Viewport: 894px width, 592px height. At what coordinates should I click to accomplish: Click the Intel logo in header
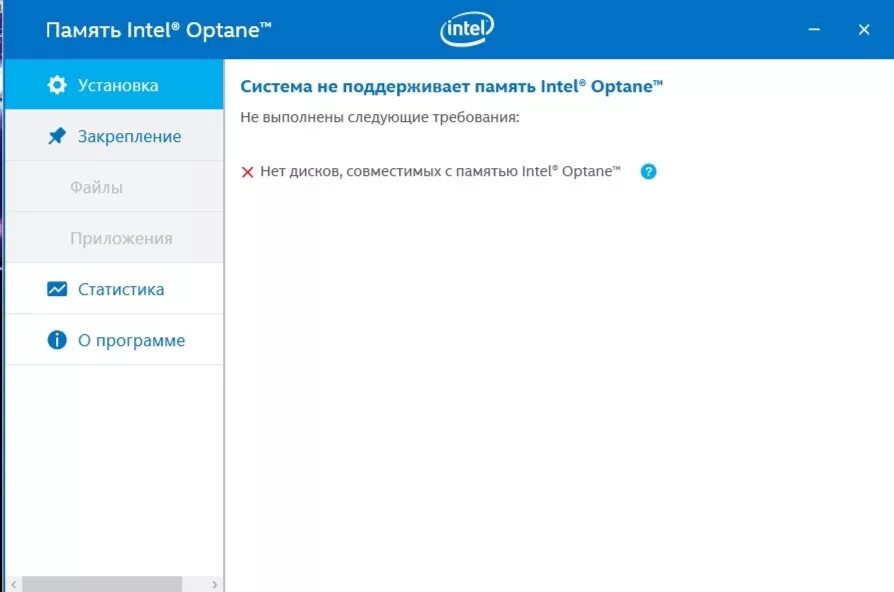467,29
